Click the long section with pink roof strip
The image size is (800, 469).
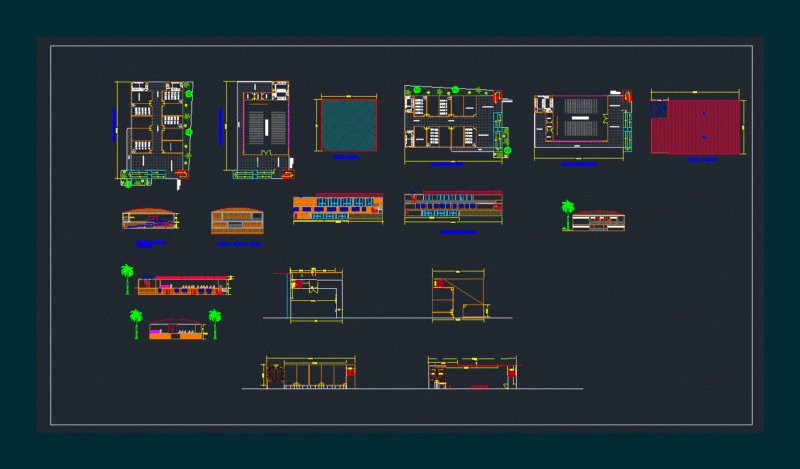(184, 285)
